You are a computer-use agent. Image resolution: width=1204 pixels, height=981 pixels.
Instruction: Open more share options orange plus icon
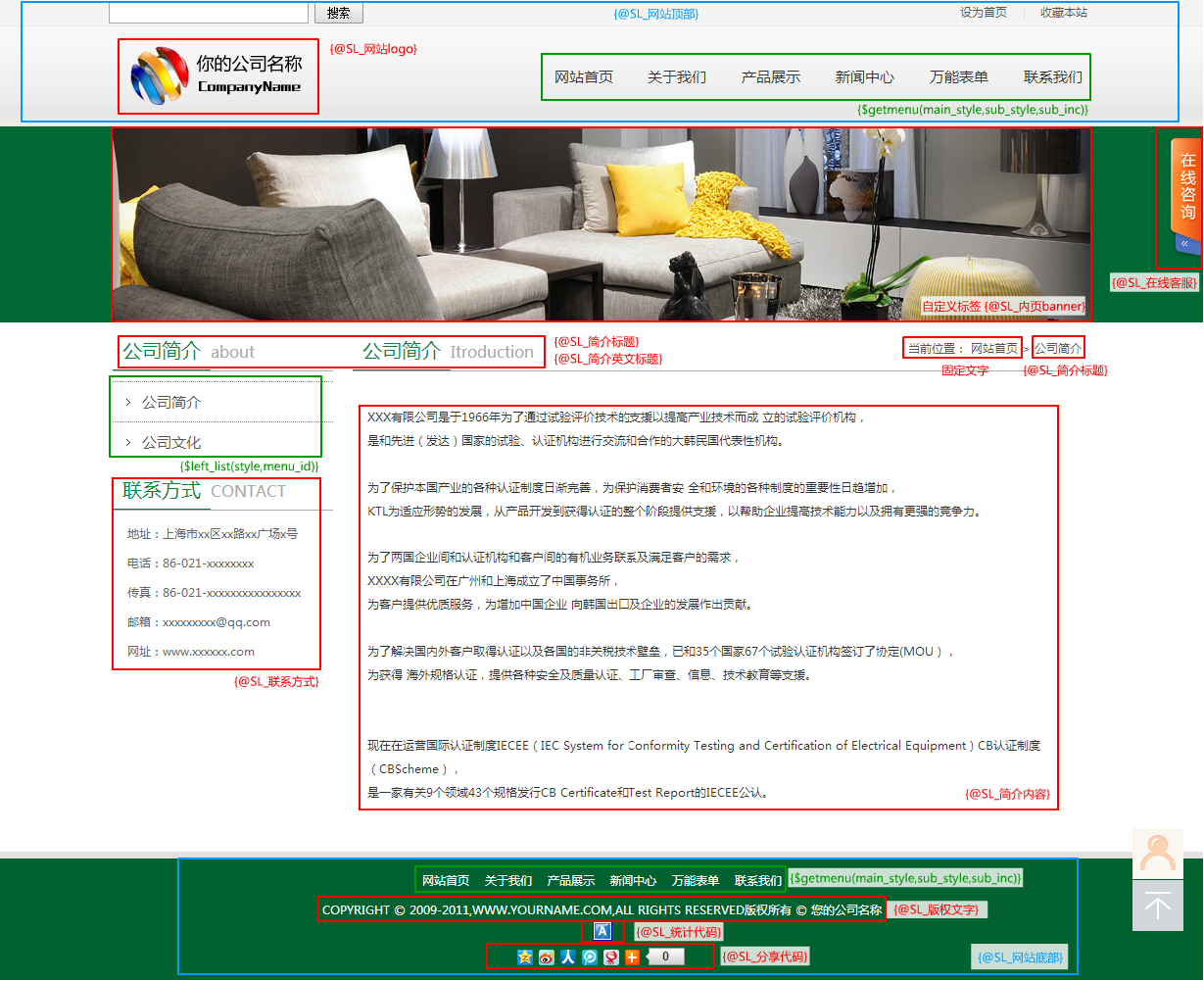tap(632, 956)
